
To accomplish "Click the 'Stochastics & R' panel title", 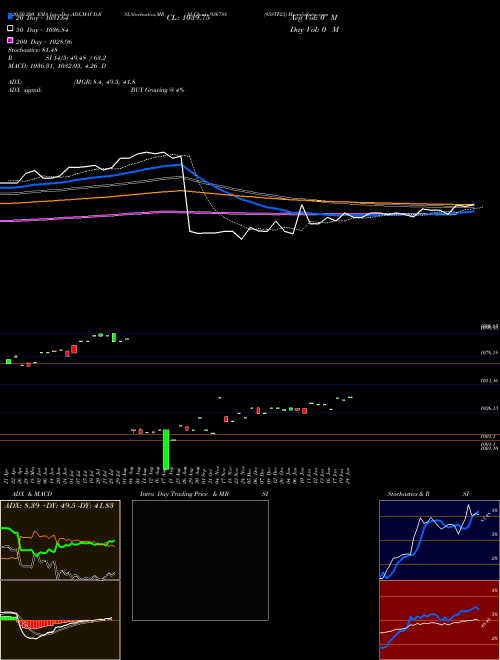I will click(408, 494).
